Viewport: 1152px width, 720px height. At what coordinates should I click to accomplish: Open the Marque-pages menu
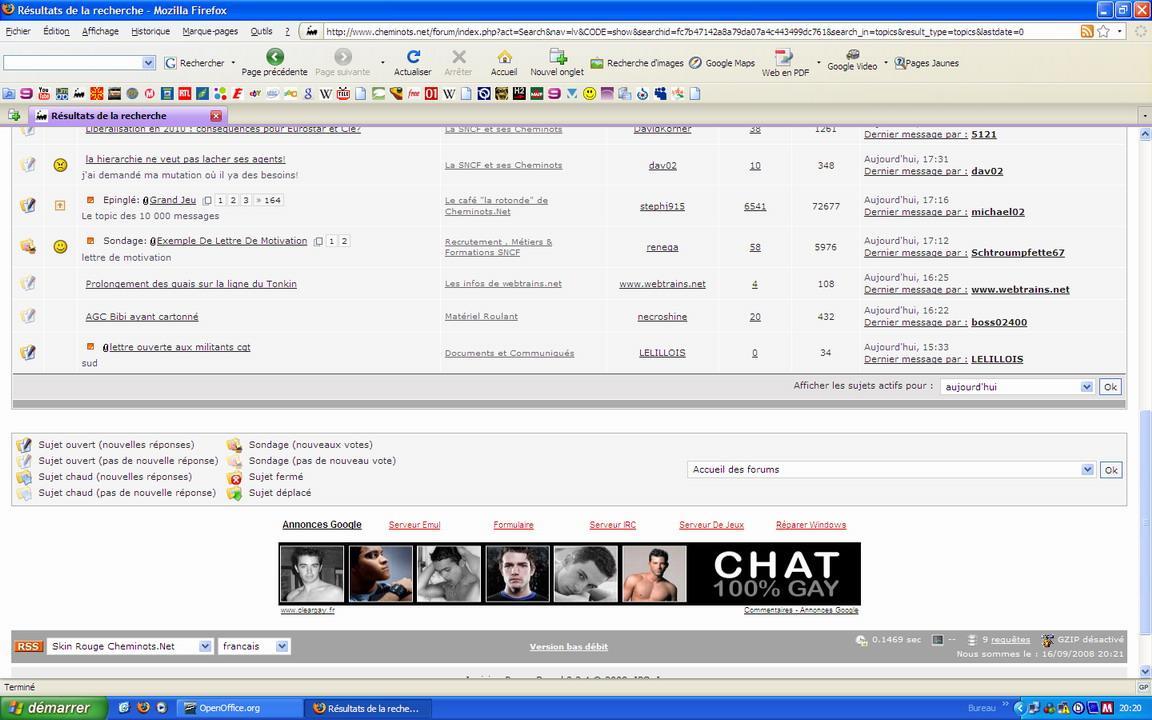(210, 31)
